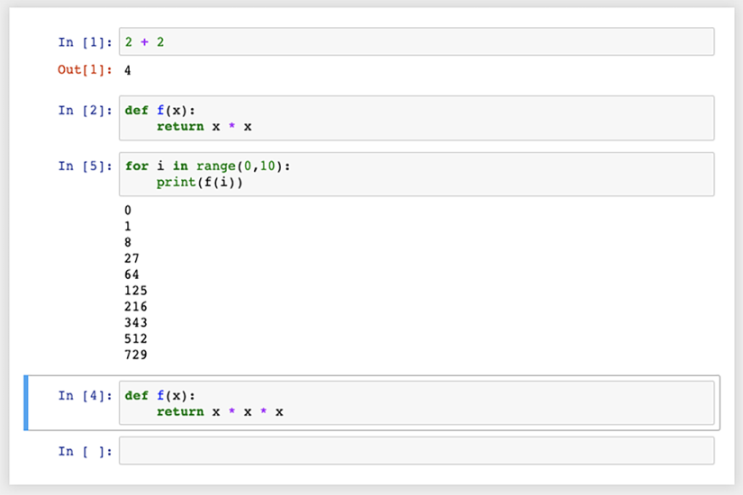Place cursor on 'return x * x * x' line
This screenshot has width=743, height=495.
pyautogui.click(x=220, y=412)
